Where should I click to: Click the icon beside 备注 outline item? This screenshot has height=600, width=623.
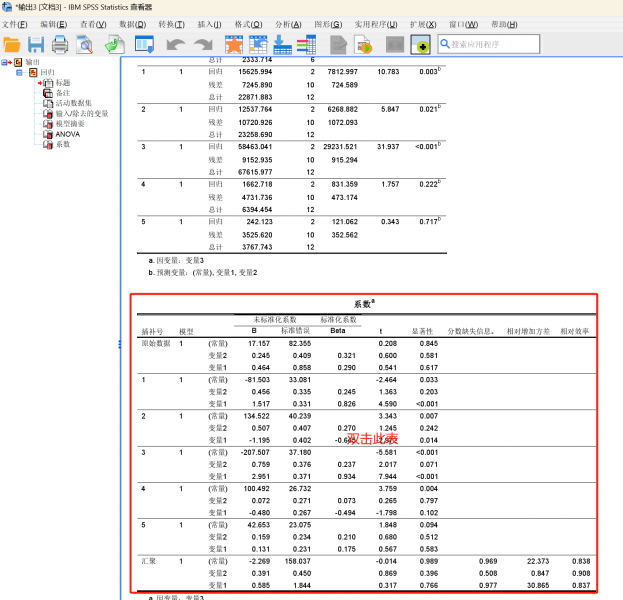[48, 93]
